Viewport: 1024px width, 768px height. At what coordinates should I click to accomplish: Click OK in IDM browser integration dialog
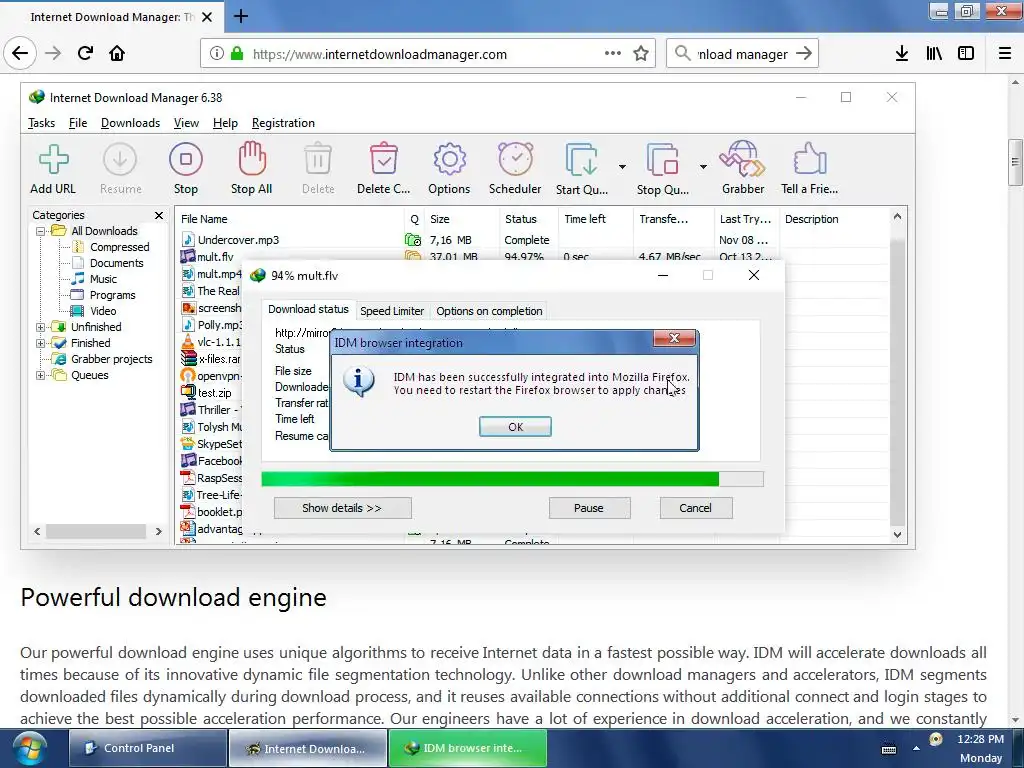515,426
